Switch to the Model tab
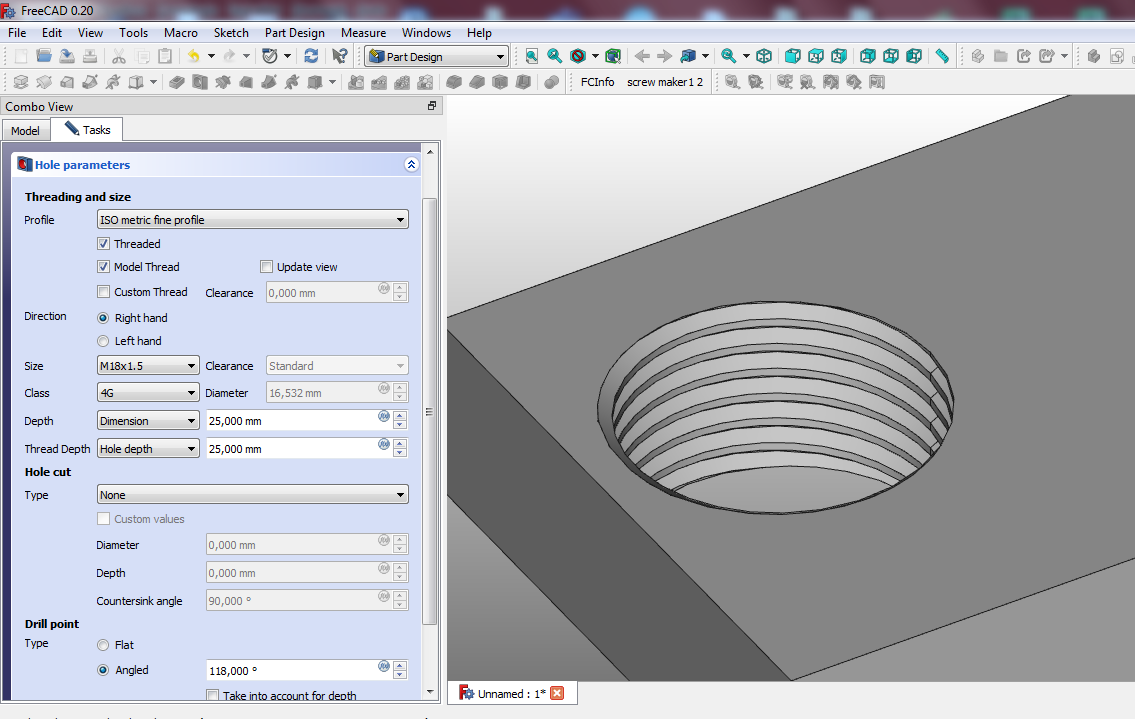 click(x=25, y=131)
